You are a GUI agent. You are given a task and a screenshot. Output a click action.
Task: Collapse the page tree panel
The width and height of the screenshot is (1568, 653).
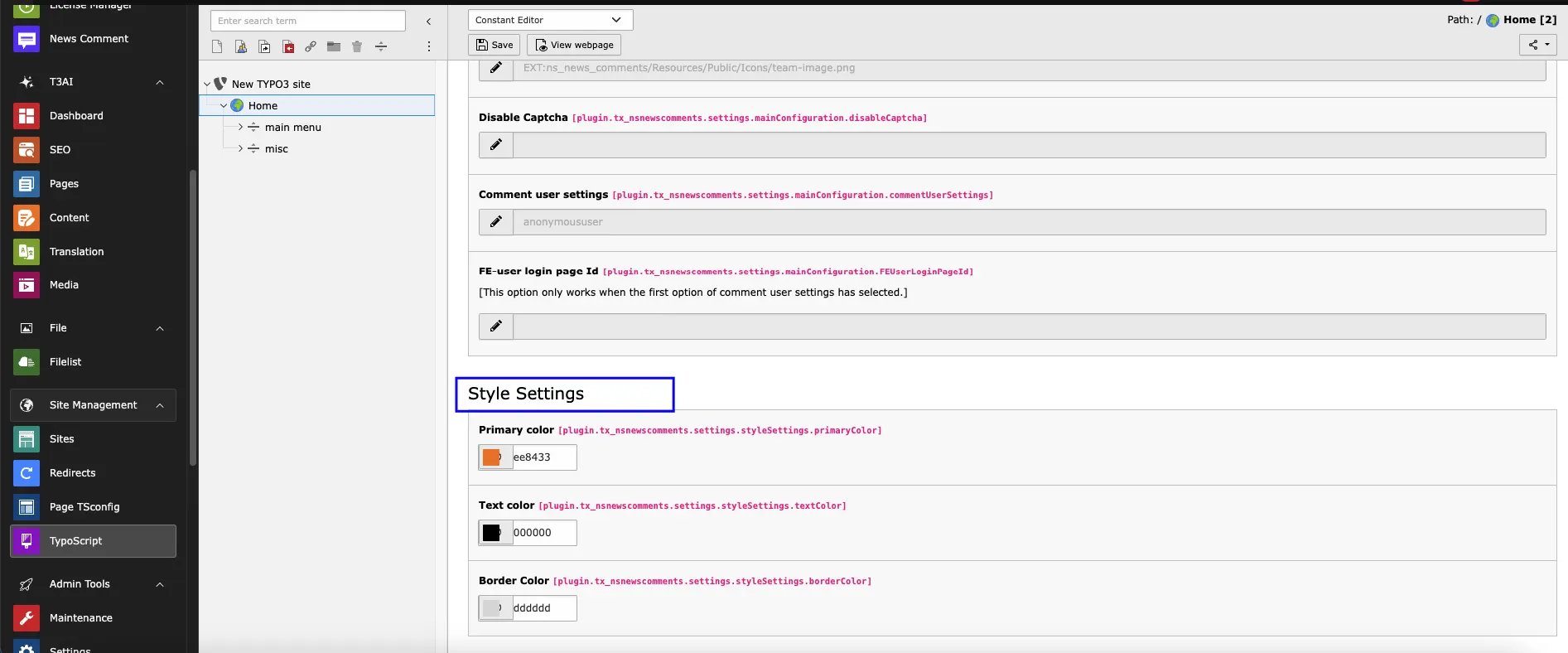pos(428,22)
